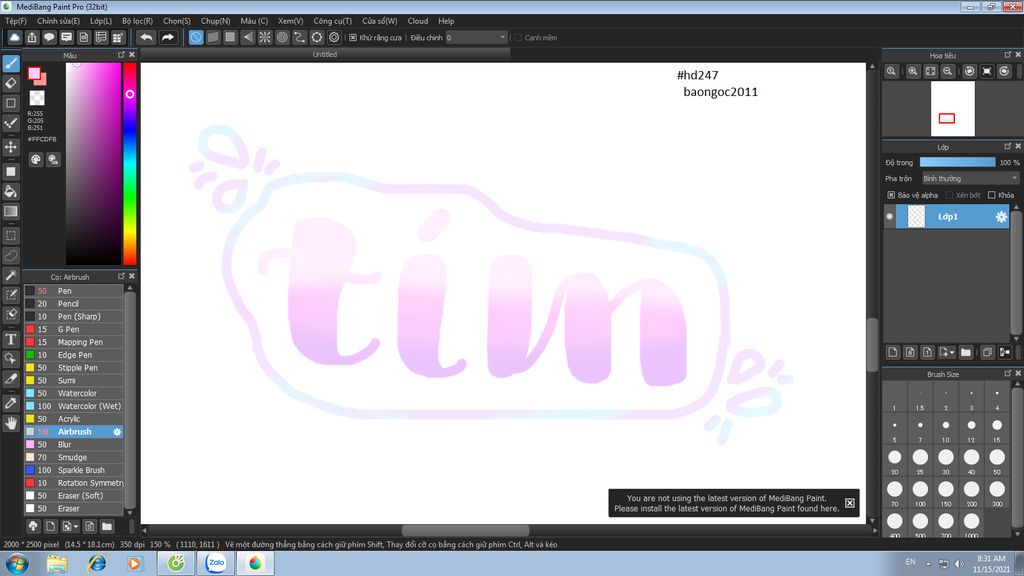Screen dimensions: 1024x576
Task: Open the Help menu
Action: (446, 21)
